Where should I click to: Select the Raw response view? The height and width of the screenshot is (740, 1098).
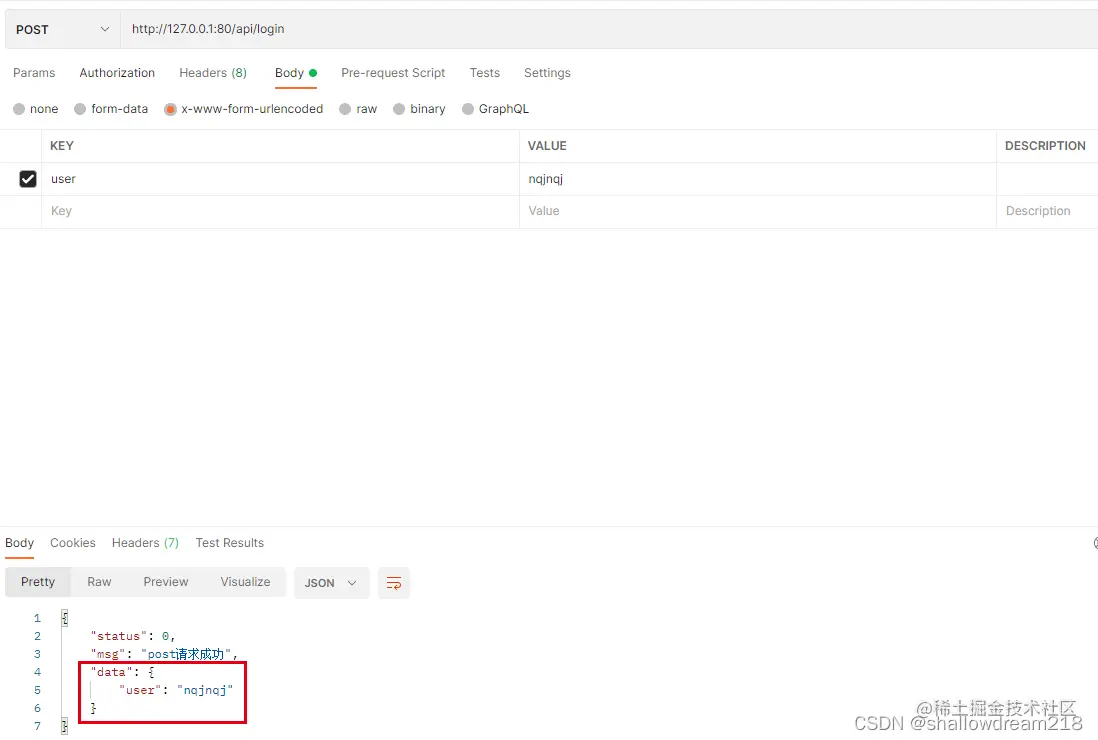click(x=99, y=582)
